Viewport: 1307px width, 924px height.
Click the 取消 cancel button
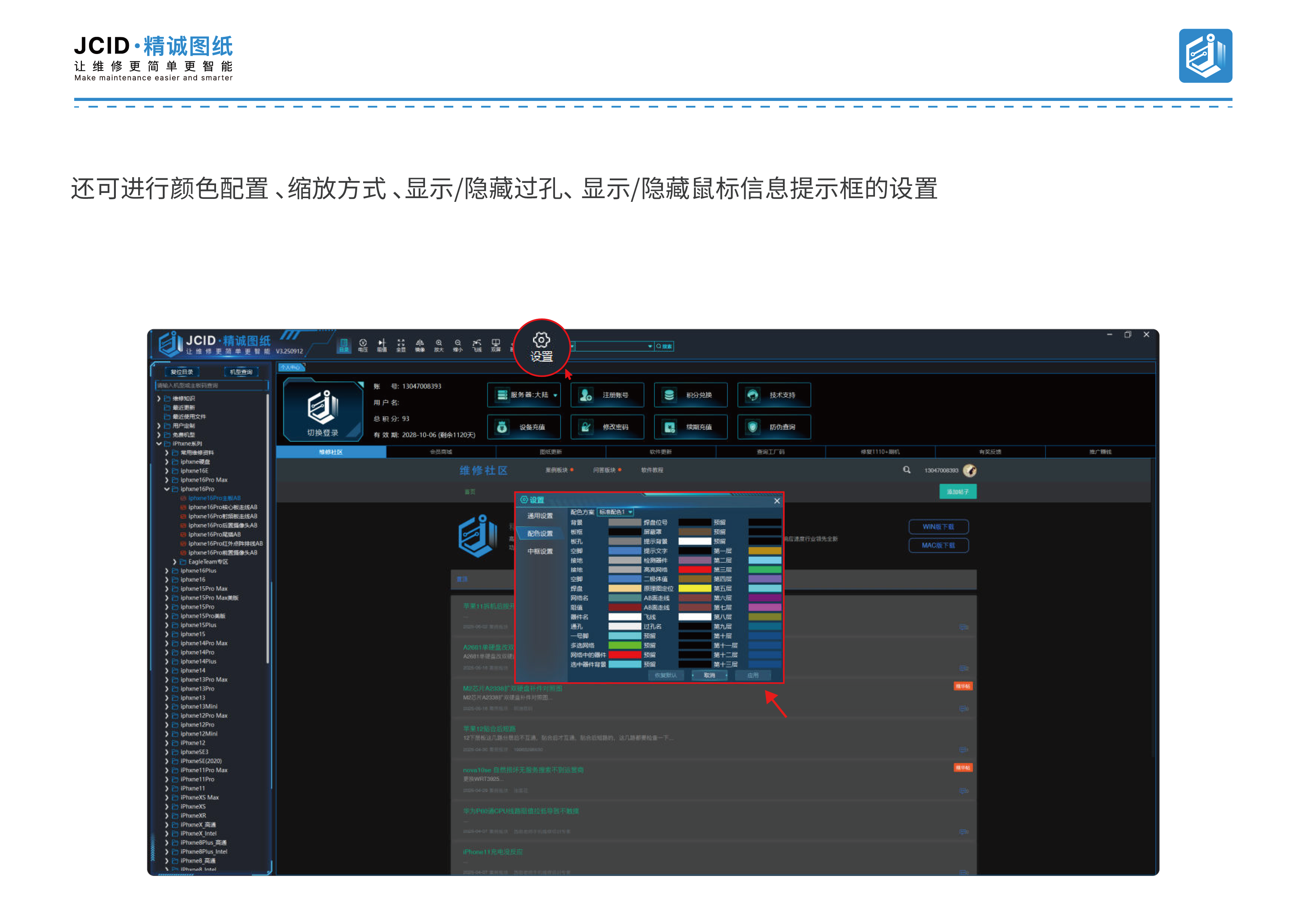[709, 675]
